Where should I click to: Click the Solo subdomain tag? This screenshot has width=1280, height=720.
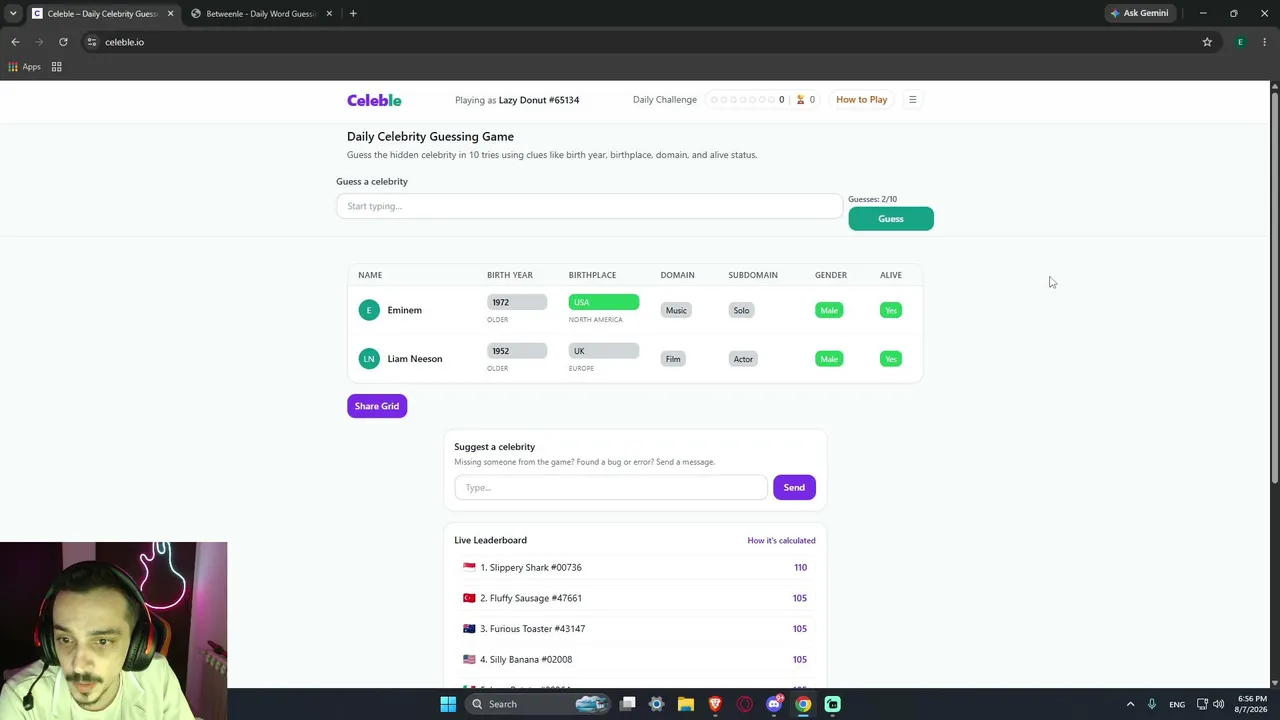(x=741, y=310)
